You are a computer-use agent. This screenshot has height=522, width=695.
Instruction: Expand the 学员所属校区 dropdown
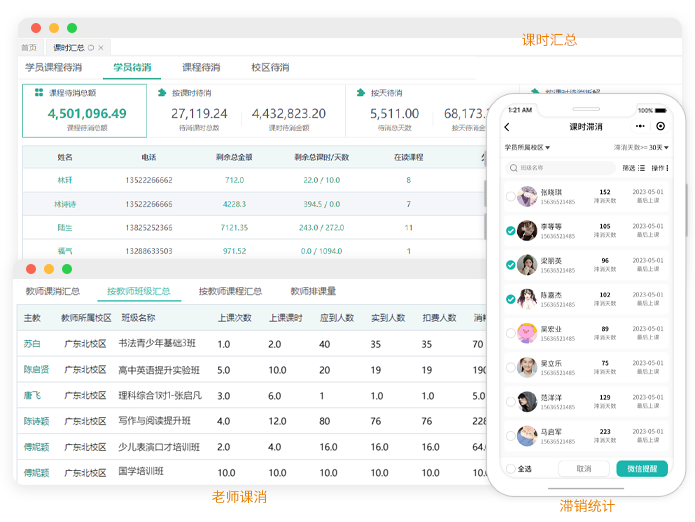527,147
